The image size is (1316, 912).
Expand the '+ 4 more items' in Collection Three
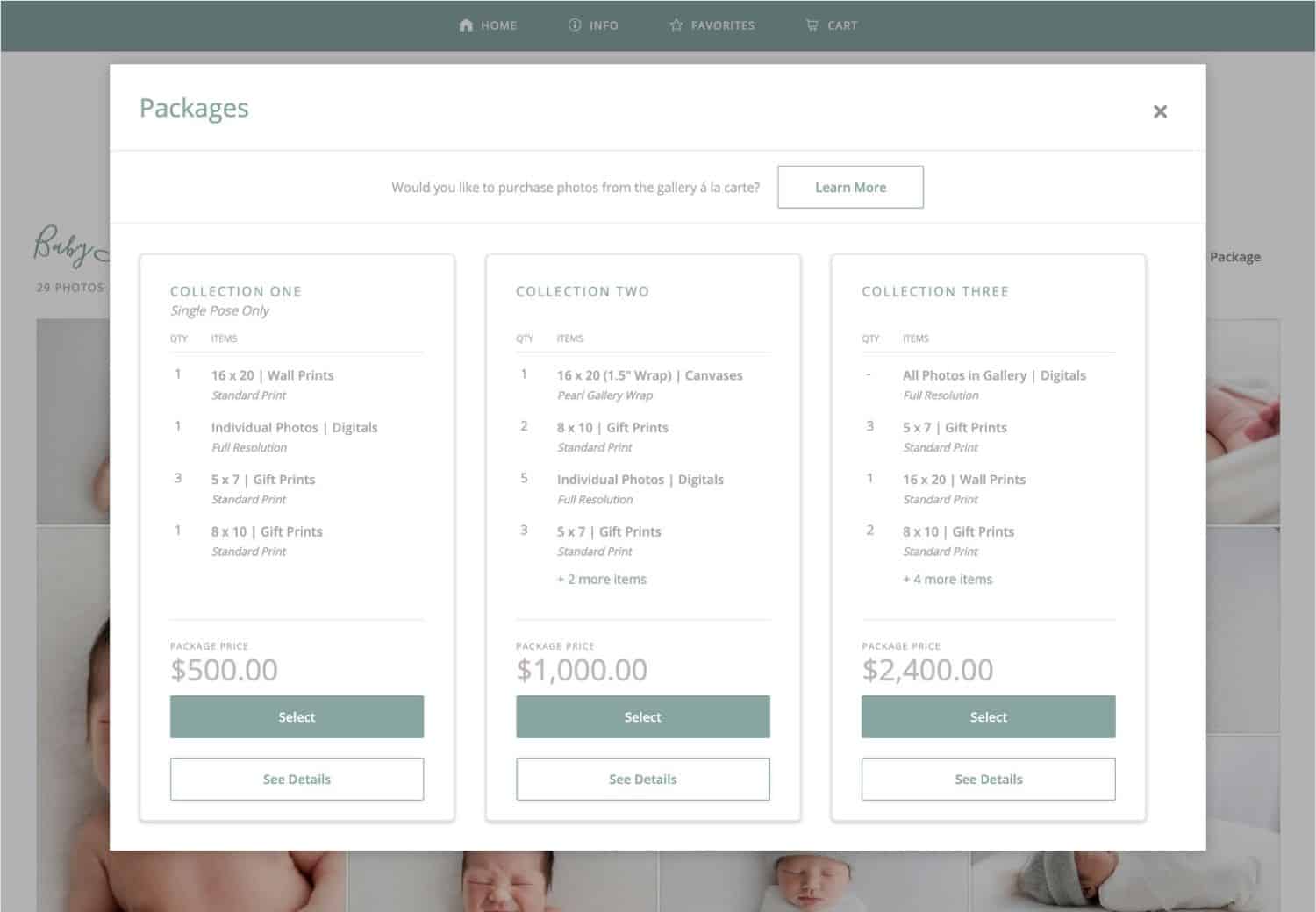pos(948,579)
